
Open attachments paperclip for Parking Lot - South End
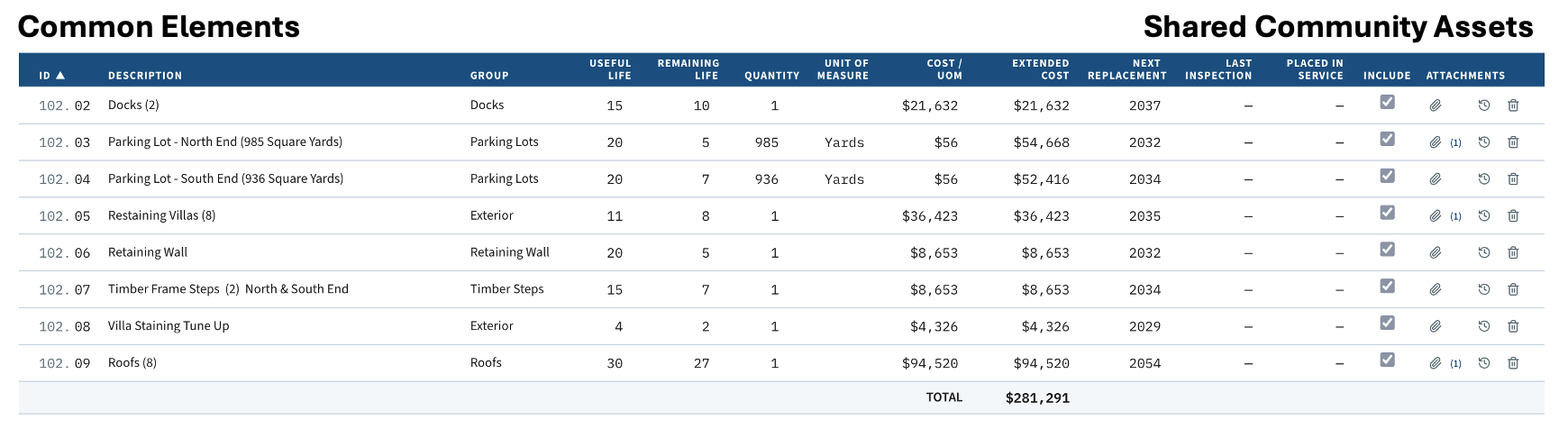[x=1435, y=179]
